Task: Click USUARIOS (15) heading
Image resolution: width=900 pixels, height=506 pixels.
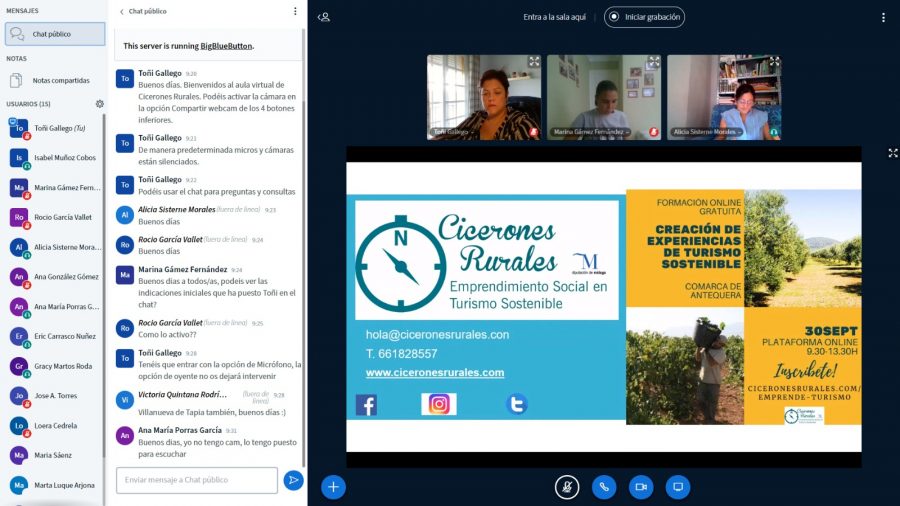Action: [28, 104]
